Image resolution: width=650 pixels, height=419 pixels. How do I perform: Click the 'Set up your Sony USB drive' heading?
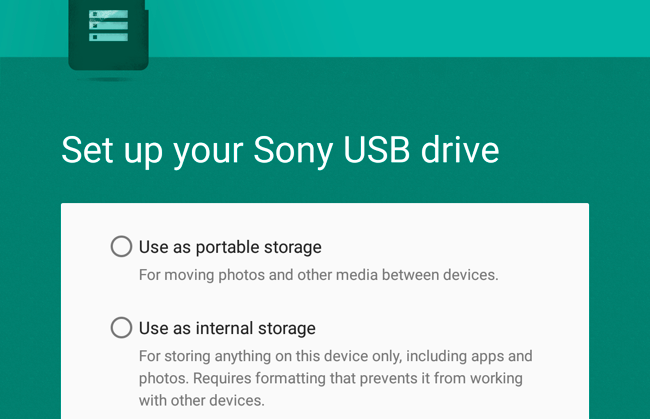(280, 150)
